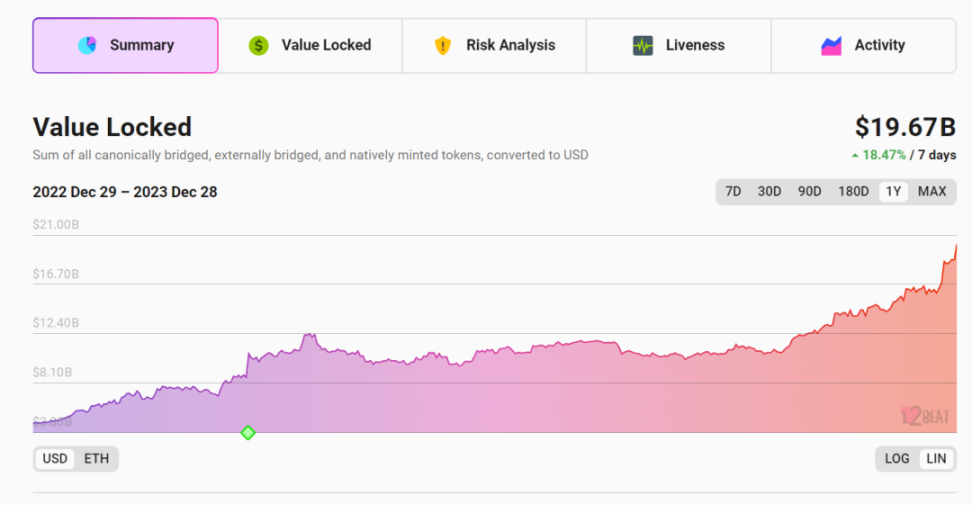
Task: Click the green up-arrow change indicator
Action: pyautogui.click(x=855, y=156)
